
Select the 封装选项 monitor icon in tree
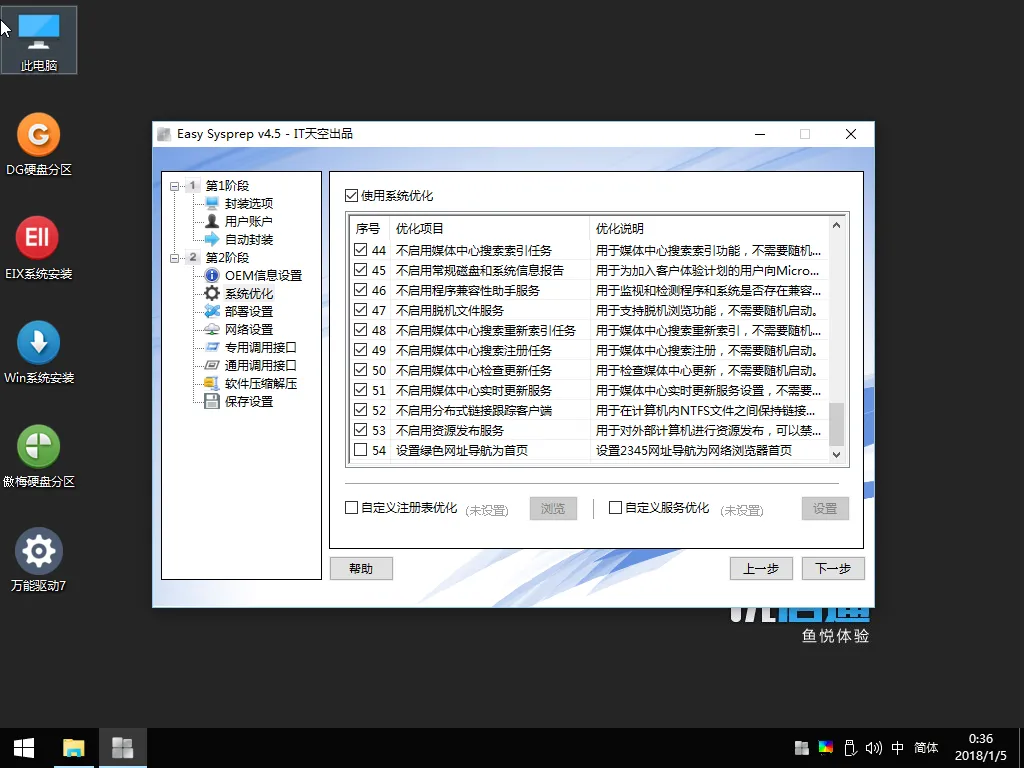tap(212, 203)
